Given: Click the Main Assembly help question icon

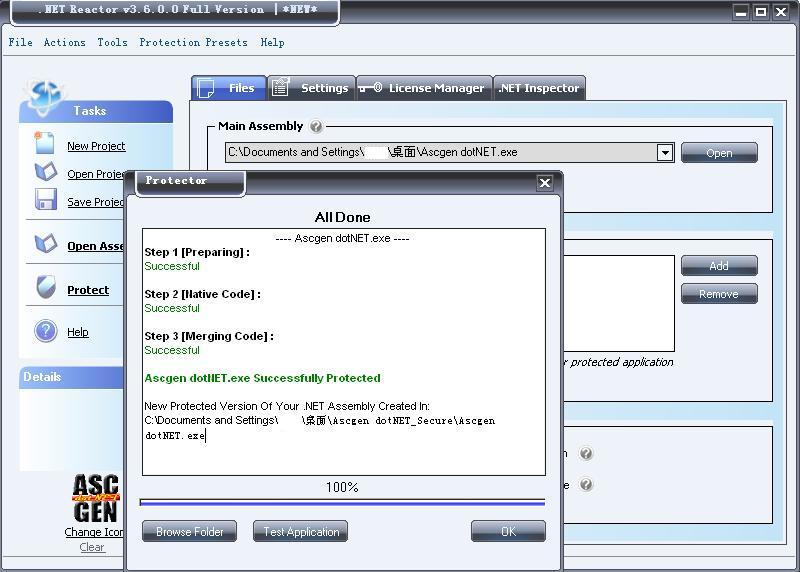Looking at the screenshot, I should (x=316, y=126).
